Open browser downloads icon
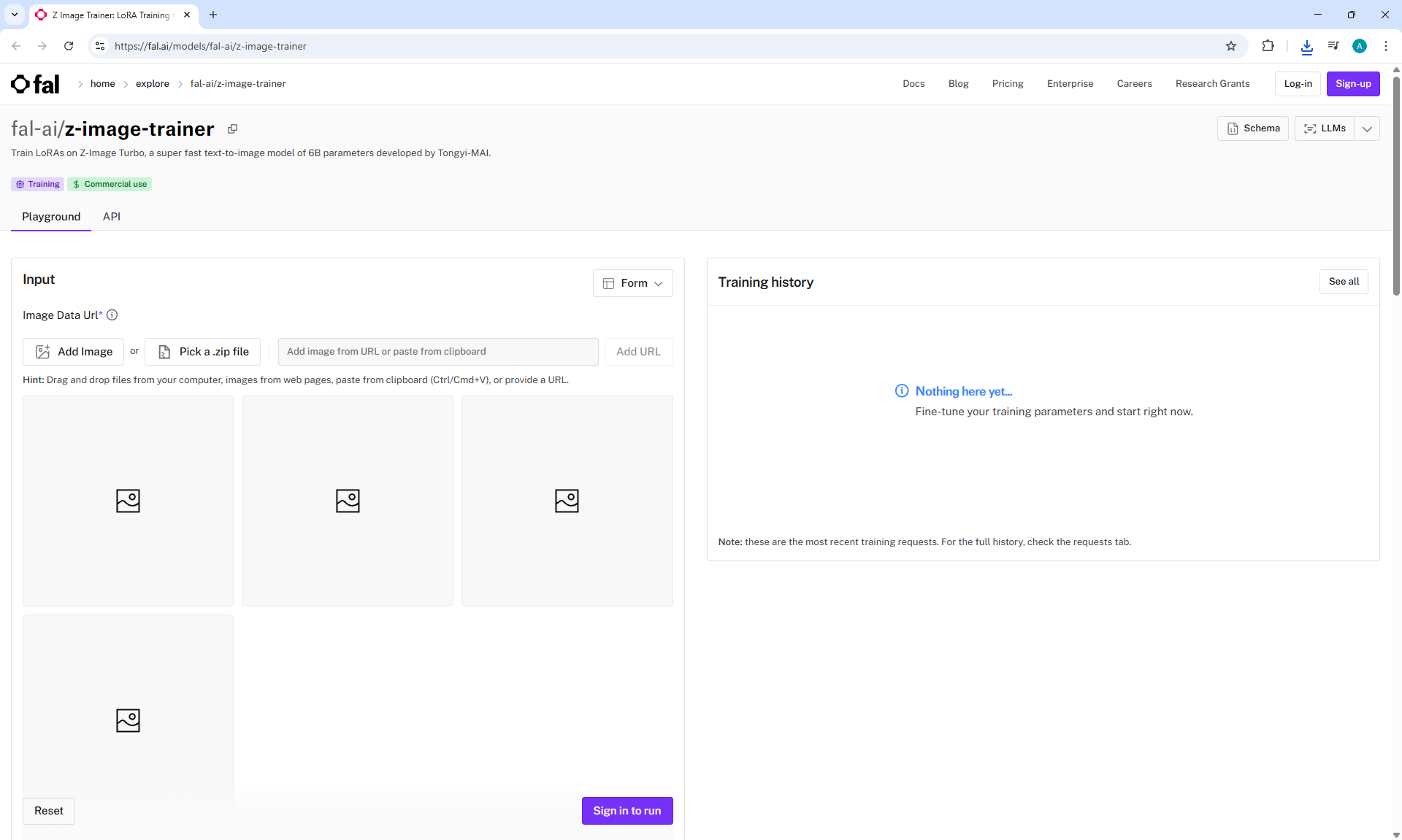1402x840 pixels. point(1306,47)
